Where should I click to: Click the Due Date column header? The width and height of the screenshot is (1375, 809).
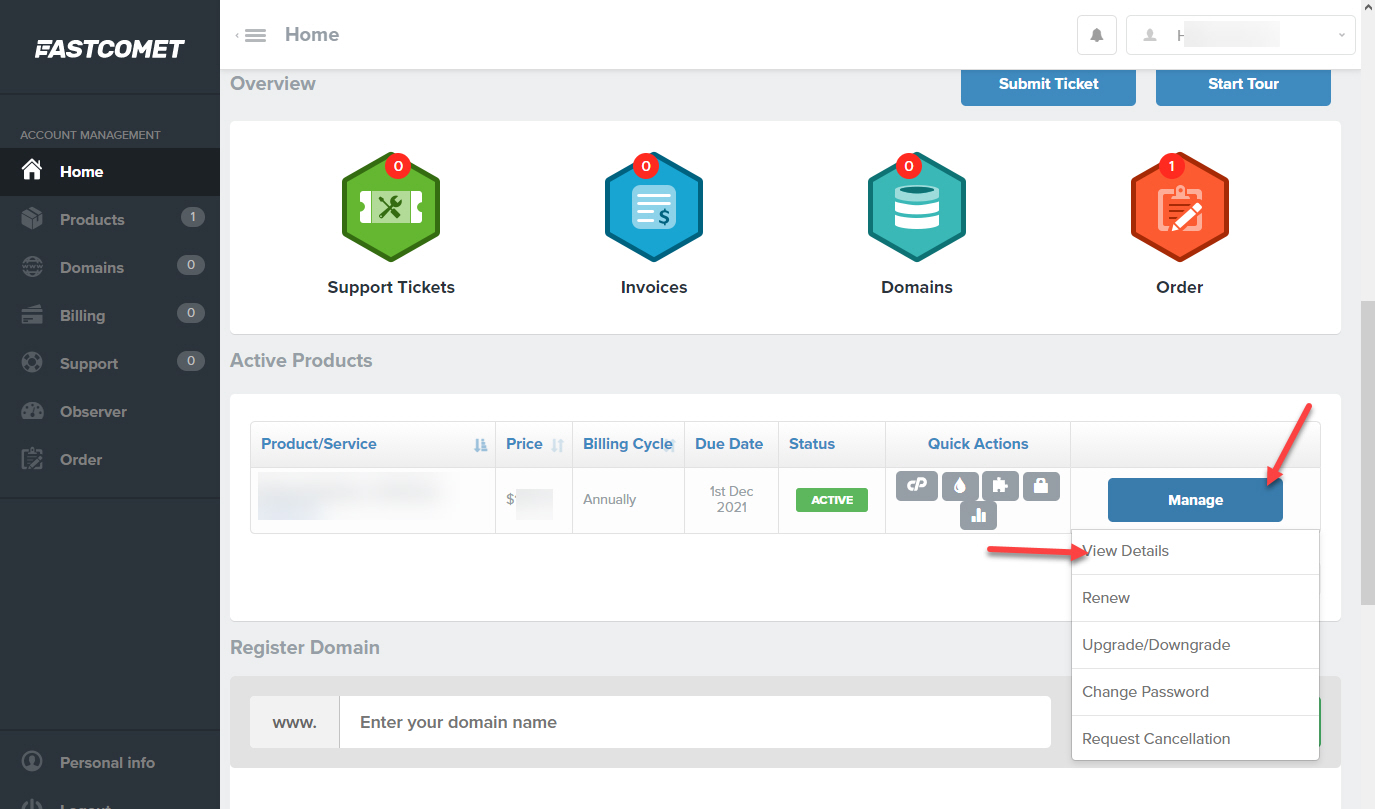point(729,444)
